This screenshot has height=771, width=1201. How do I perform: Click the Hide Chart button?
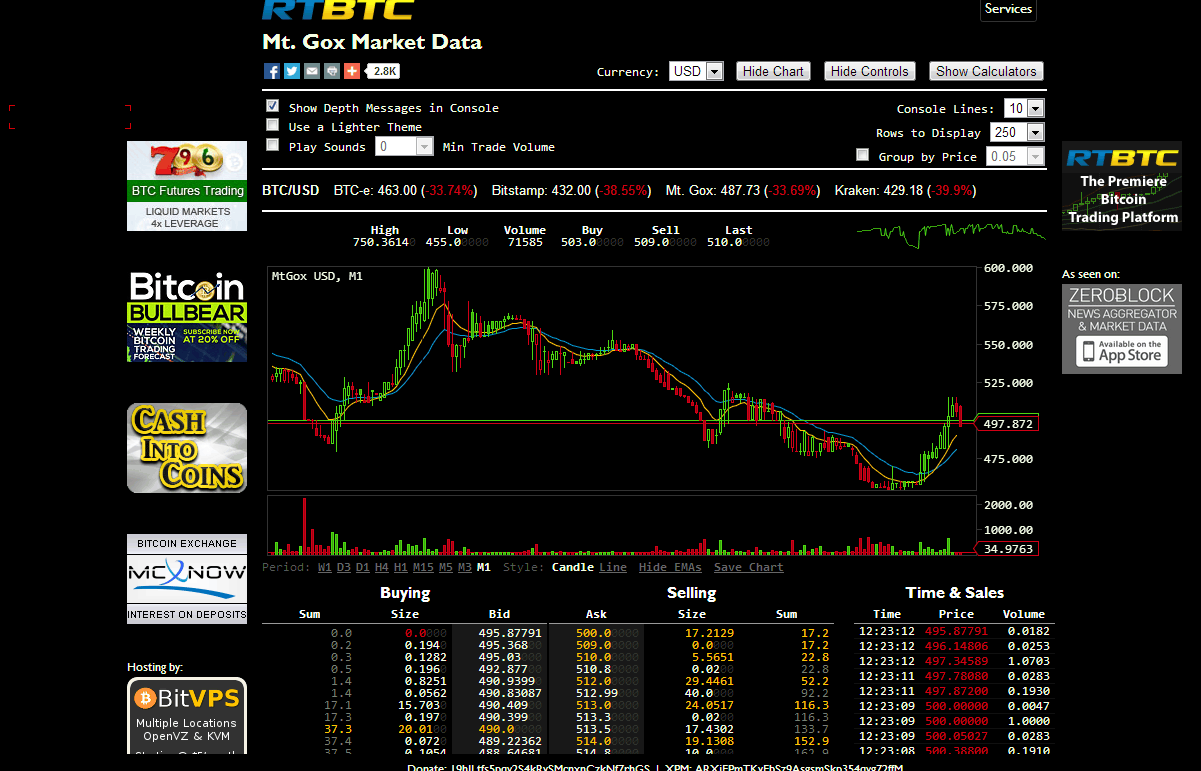coord(773,71)
